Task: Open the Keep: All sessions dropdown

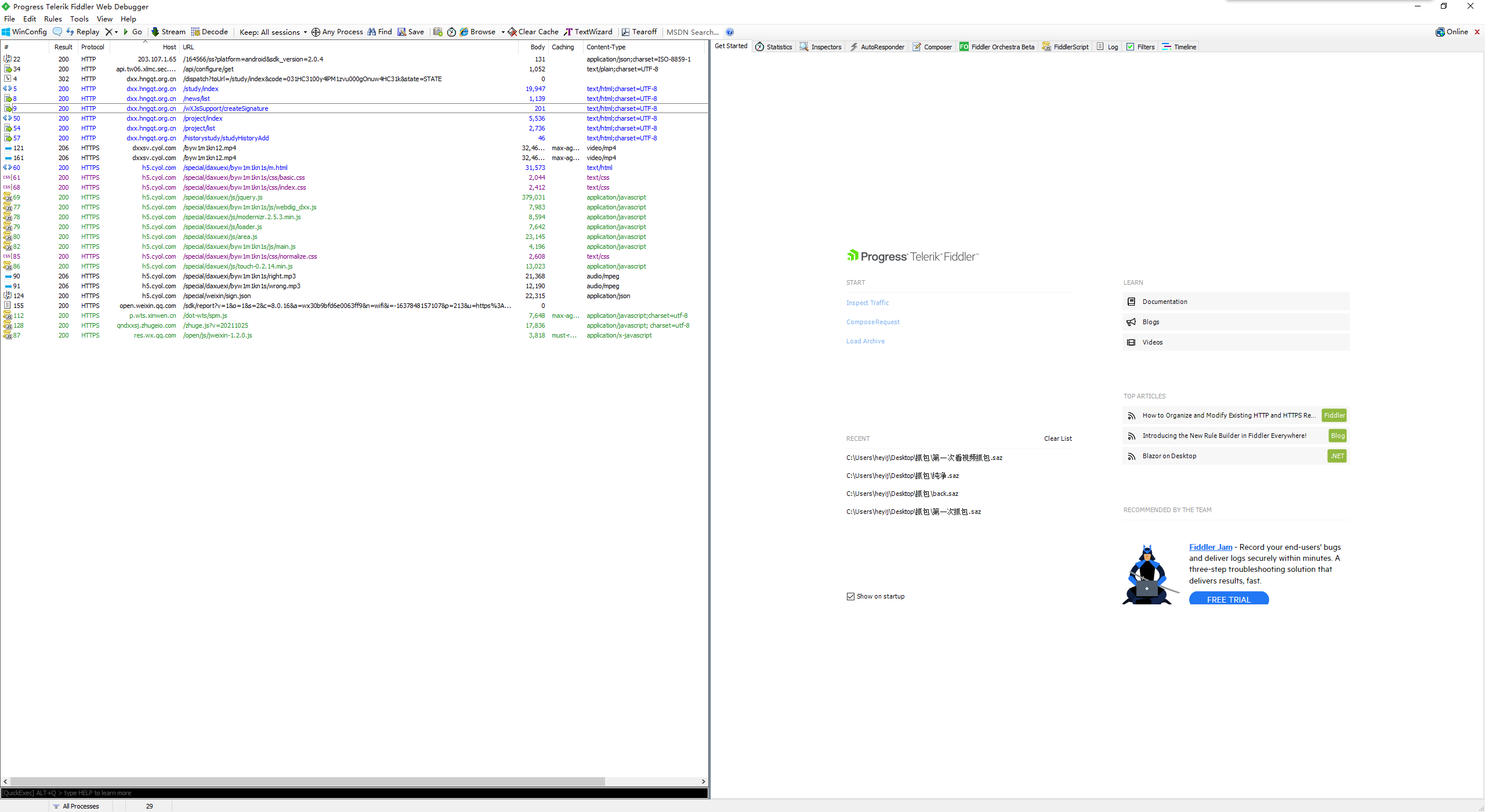Action: coord(273,32)
